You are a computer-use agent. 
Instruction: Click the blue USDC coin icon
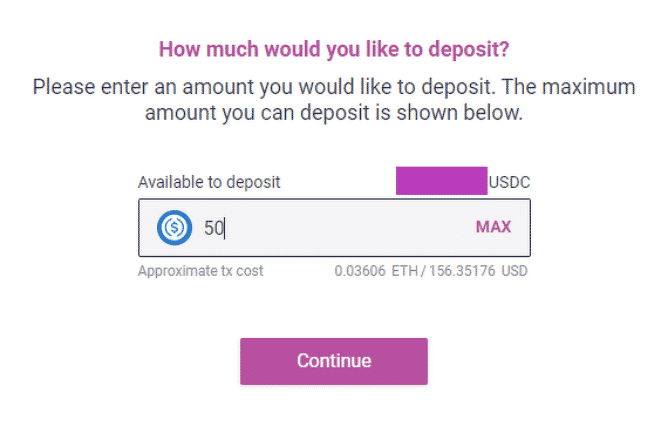tap(175, 228)
